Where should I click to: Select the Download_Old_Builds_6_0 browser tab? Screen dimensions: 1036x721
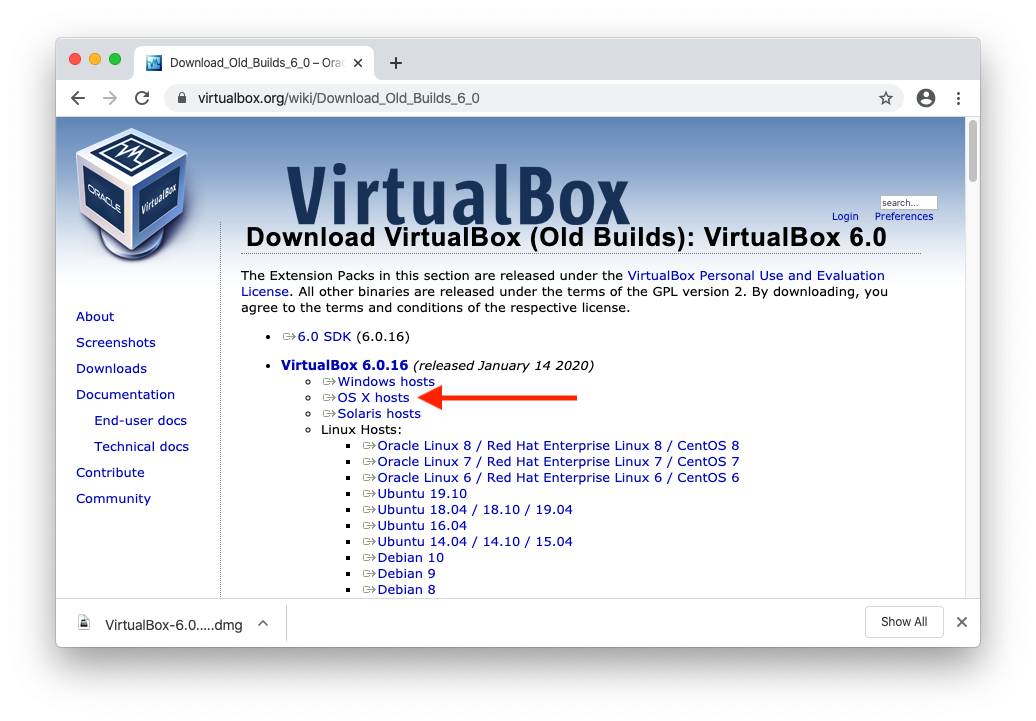254,63
